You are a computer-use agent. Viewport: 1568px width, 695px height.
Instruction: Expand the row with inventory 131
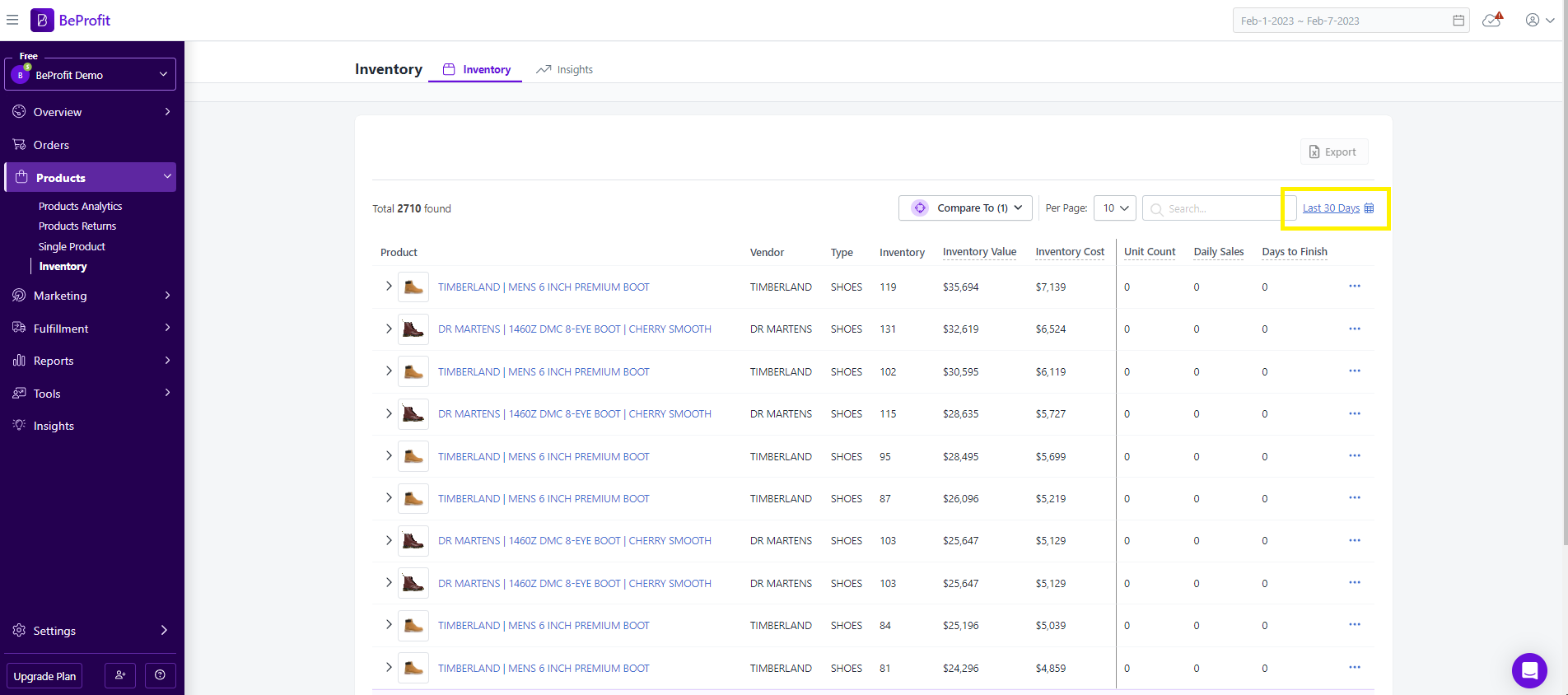tap(389, 329)
